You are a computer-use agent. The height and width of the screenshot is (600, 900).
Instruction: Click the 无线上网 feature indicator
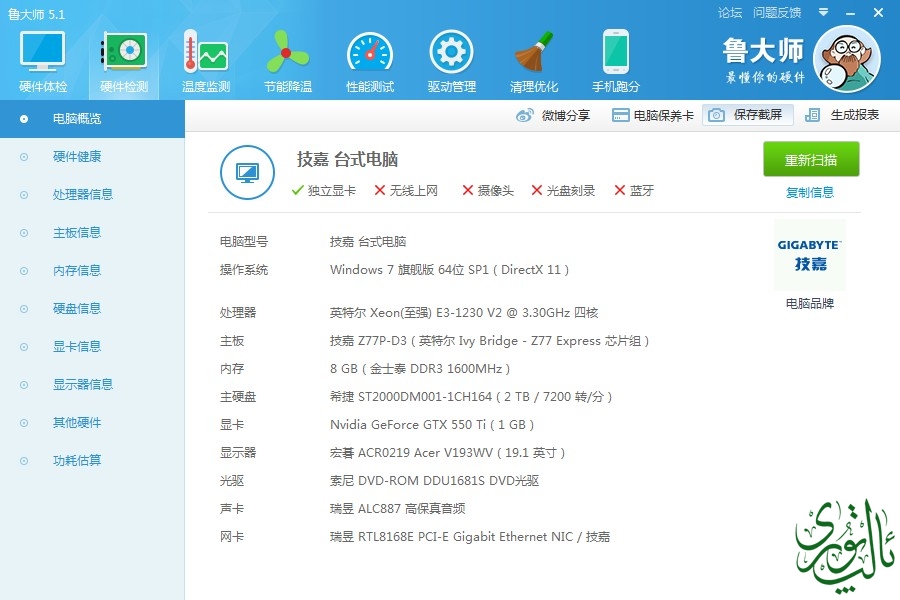click(406, 191)
